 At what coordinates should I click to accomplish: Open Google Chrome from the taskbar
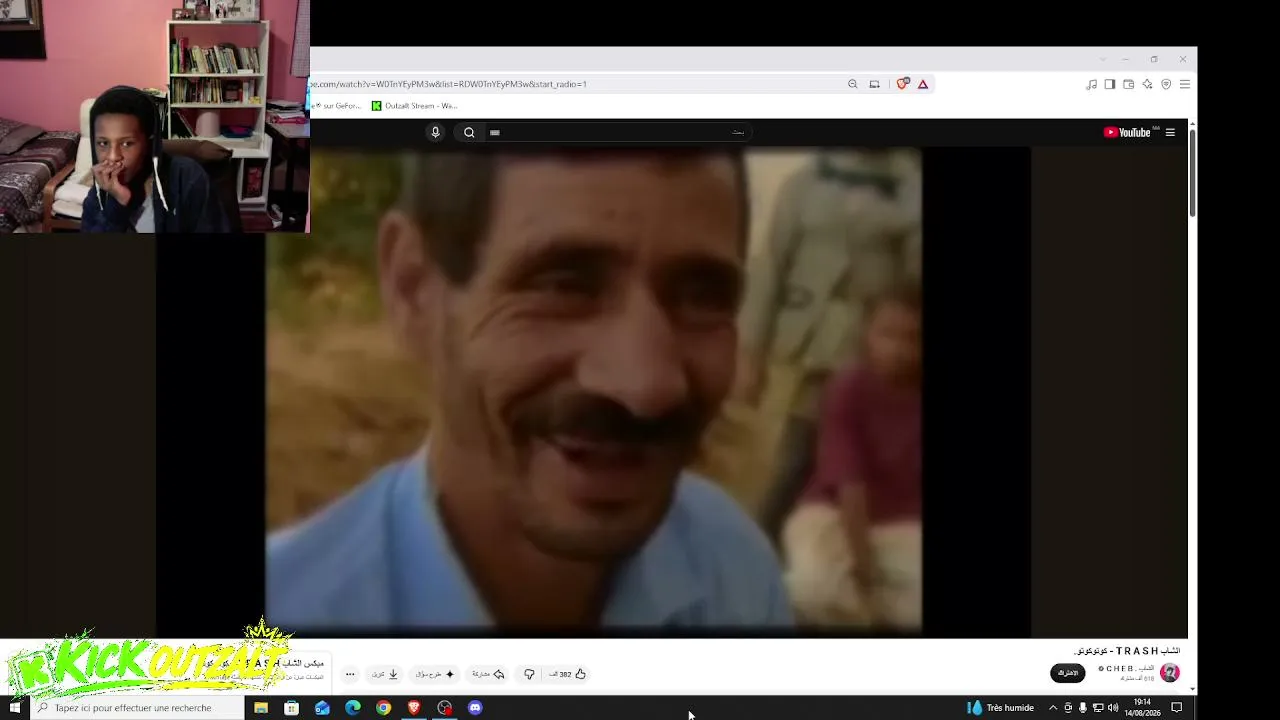[383, 708]
